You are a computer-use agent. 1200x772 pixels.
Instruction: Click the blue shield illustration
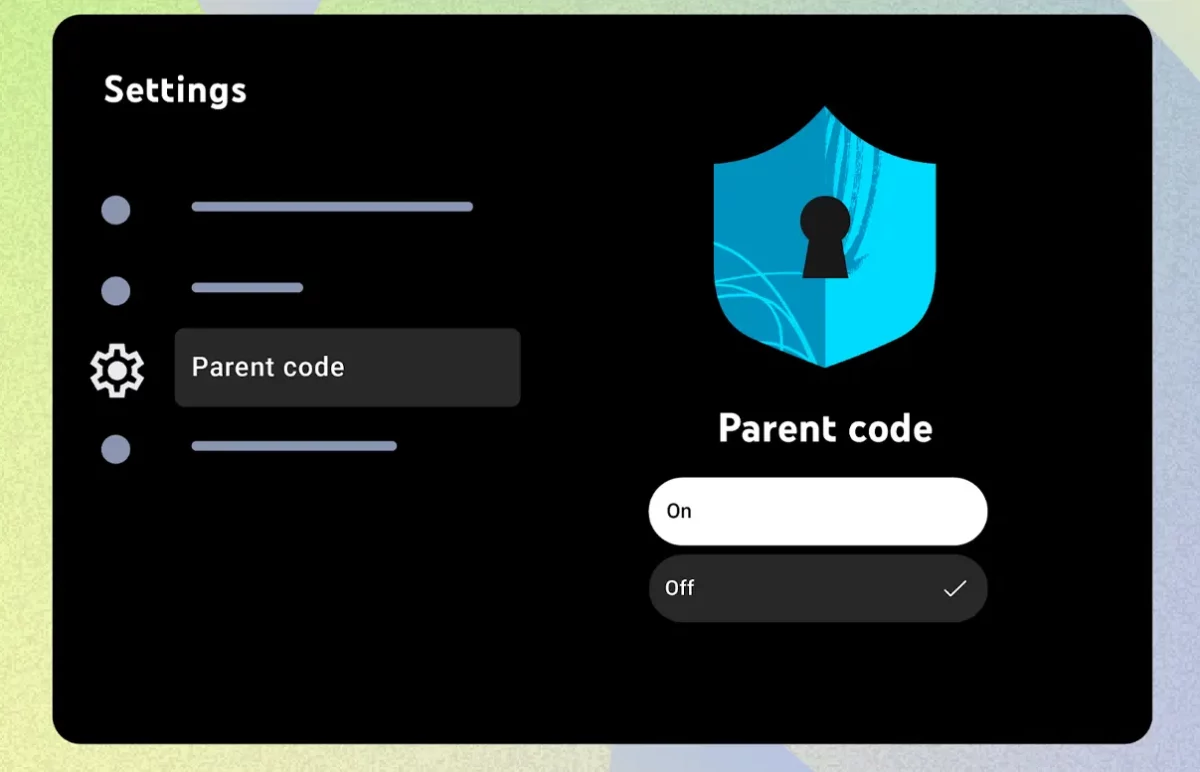pos(825,237)
